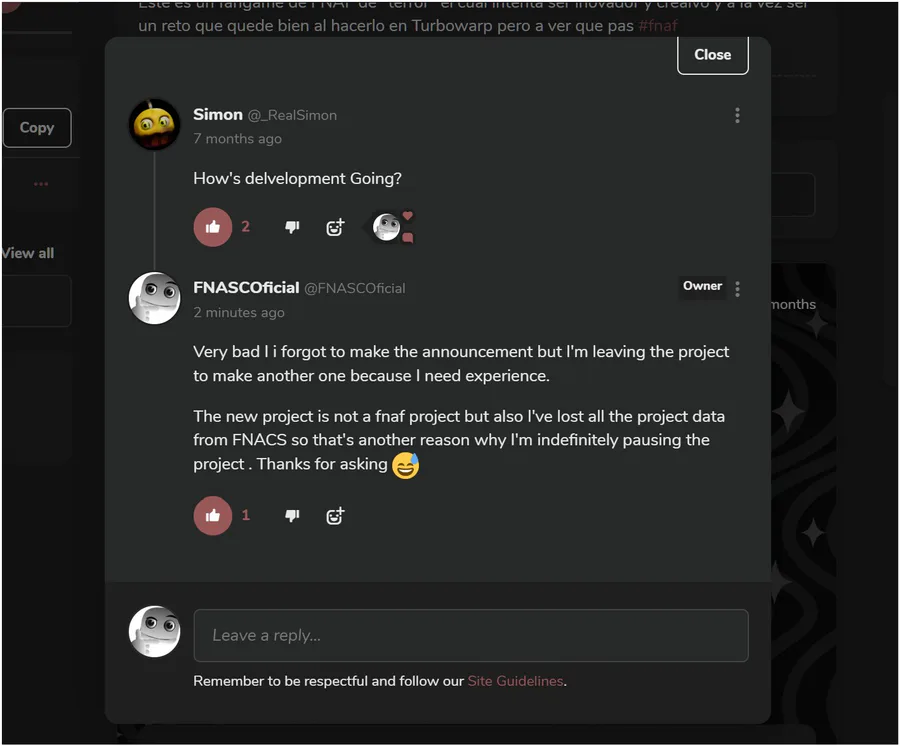
Task: Like Simon's comment with thumbs up
Action: pos(213,227)
